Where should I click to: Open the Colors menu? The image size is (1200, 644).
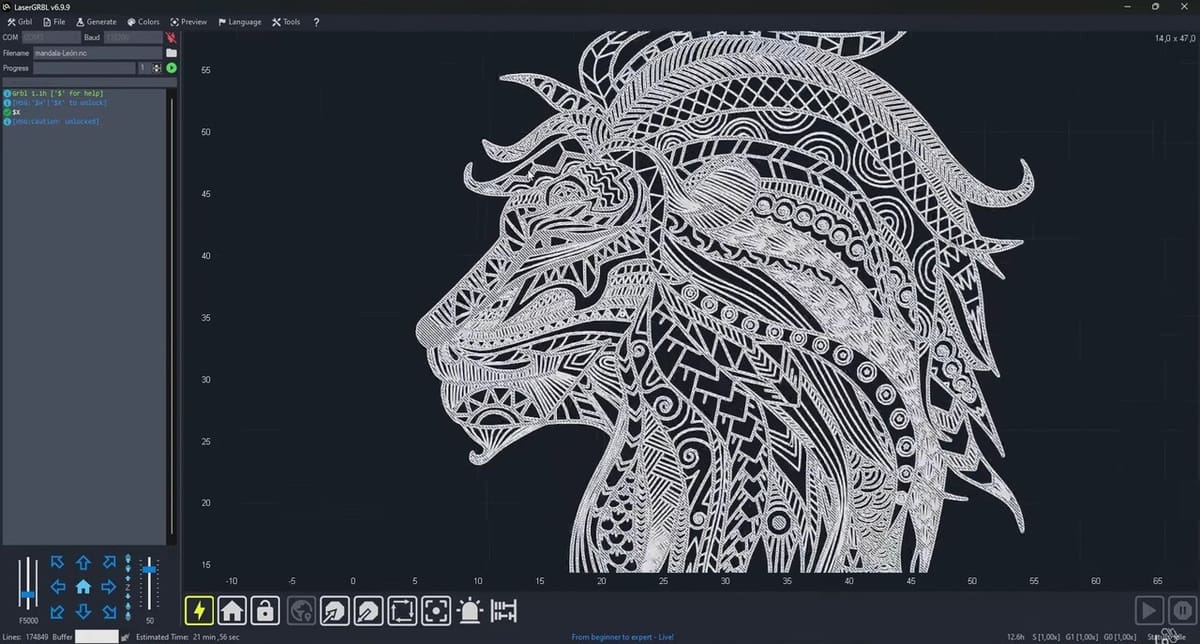[x=143, y=22]
